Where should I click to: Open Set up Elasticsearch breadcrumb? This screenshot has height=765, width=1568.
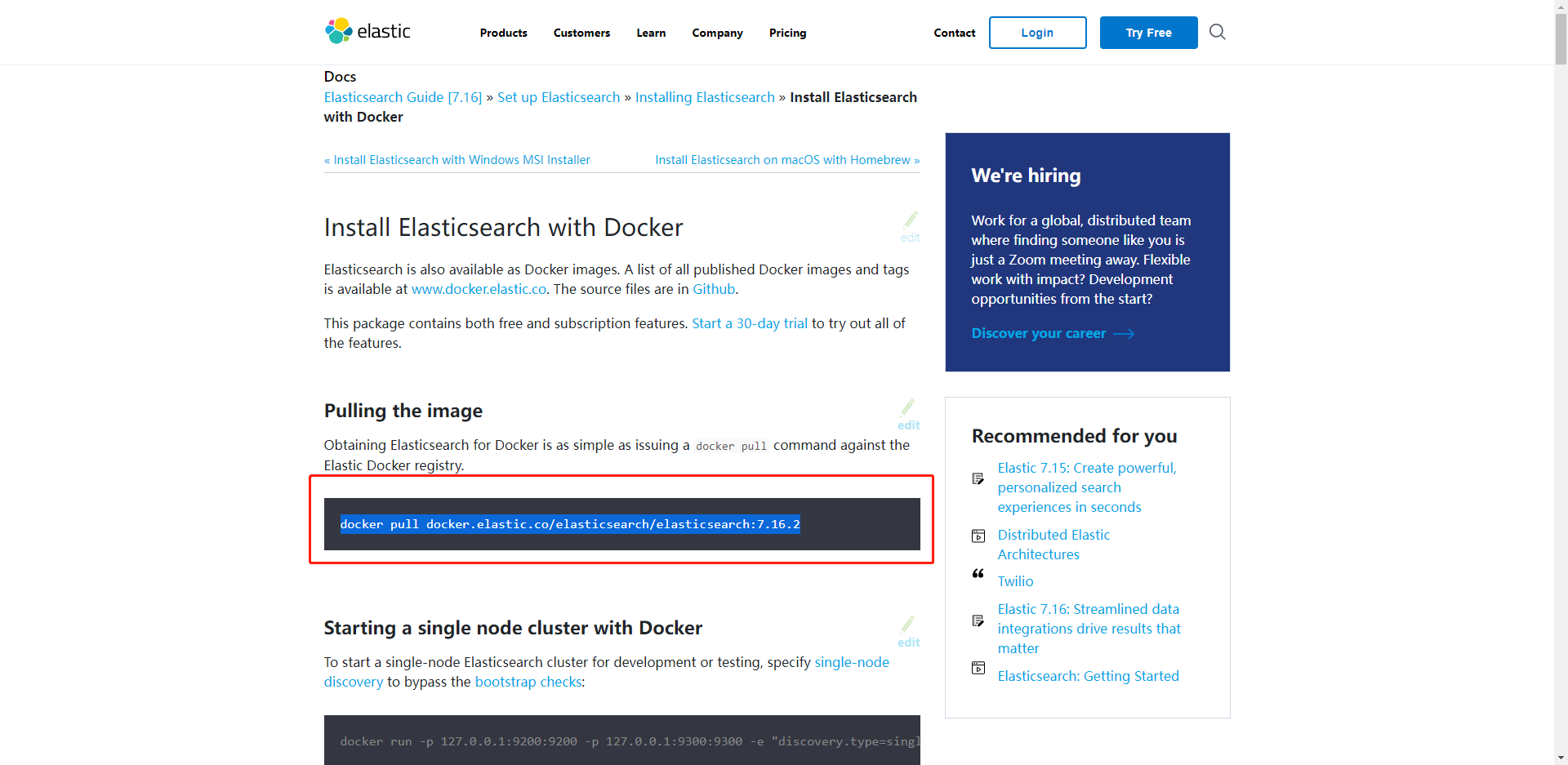point(559,97)
